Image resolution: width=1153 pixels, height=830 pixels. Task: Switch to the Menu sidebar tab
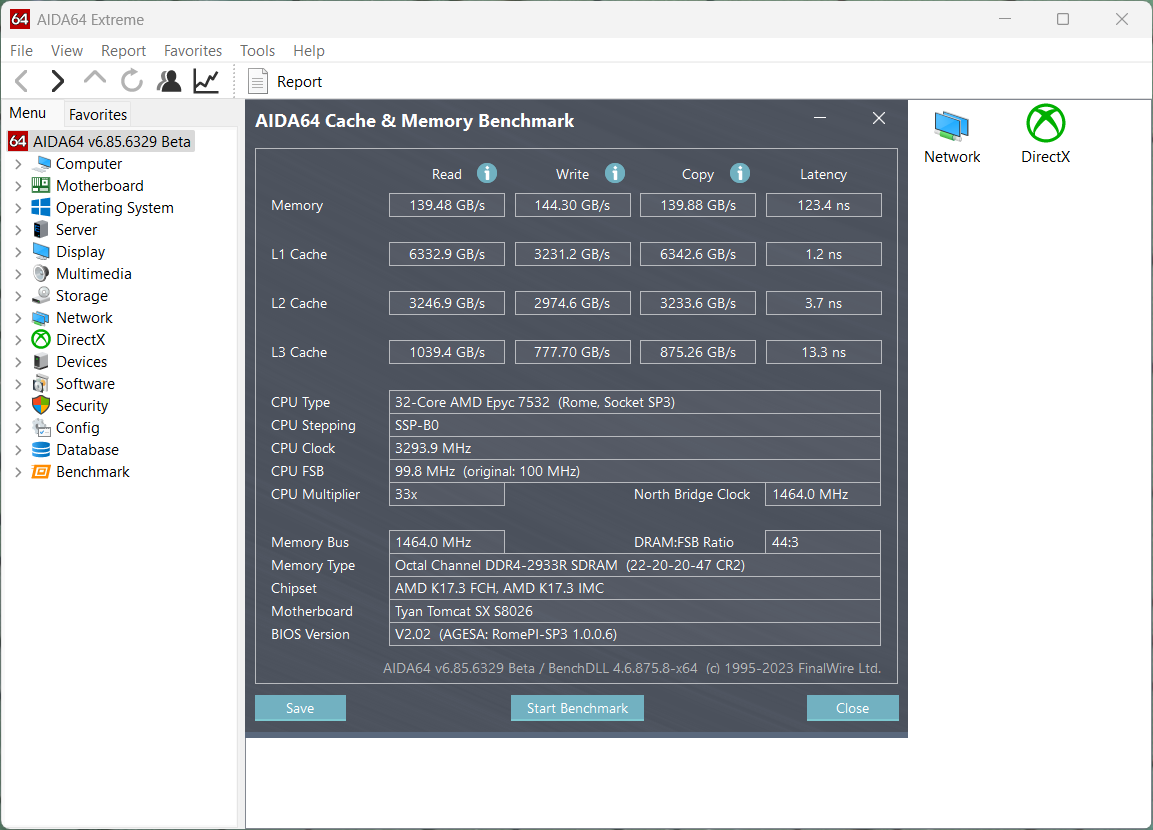28,113
